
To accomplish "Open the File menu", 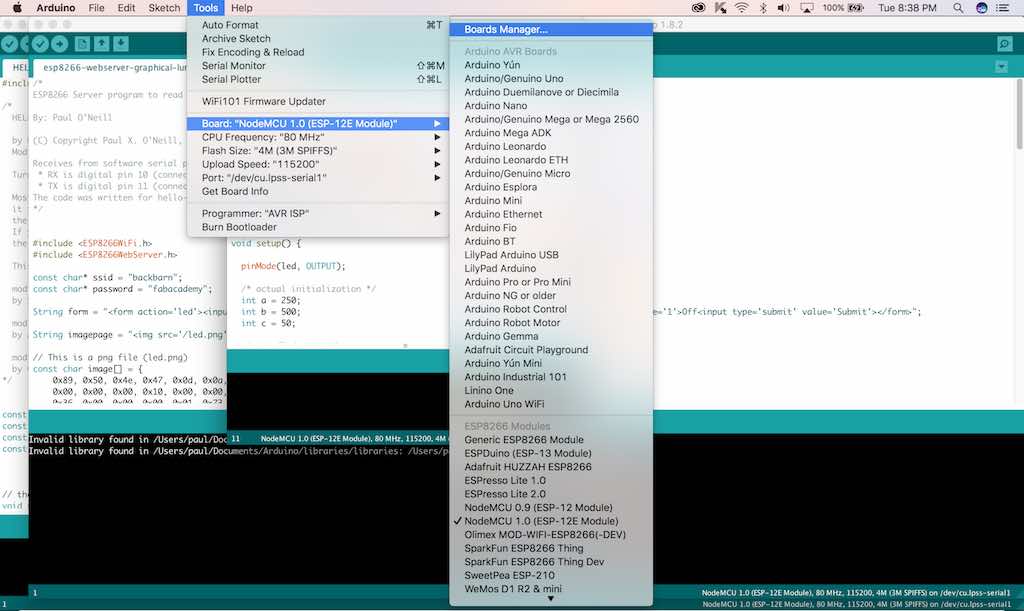I will (x=96, y=8).
